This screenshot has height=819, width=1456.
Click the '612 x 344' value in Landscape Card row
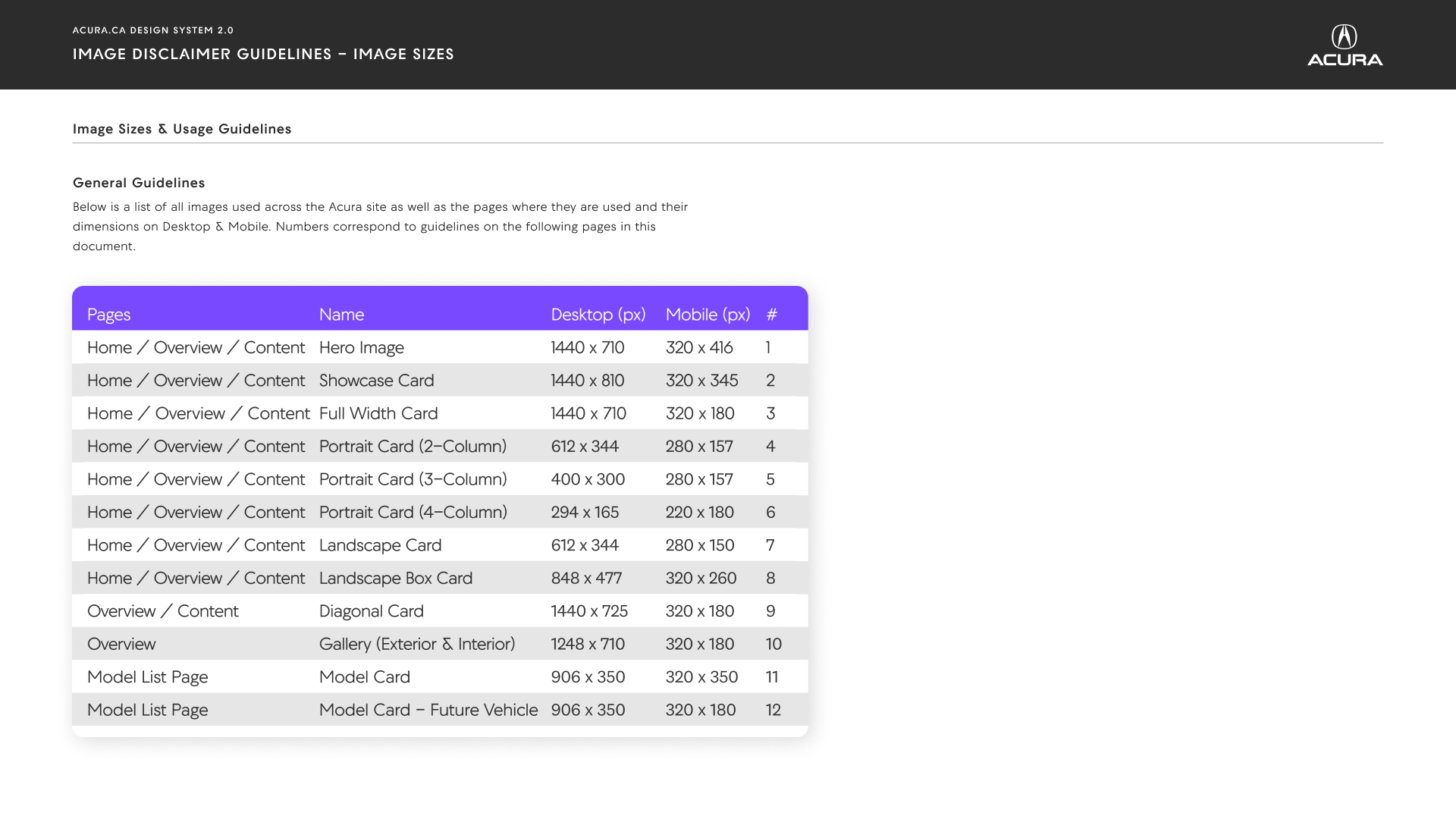click(x=585, y=545)
